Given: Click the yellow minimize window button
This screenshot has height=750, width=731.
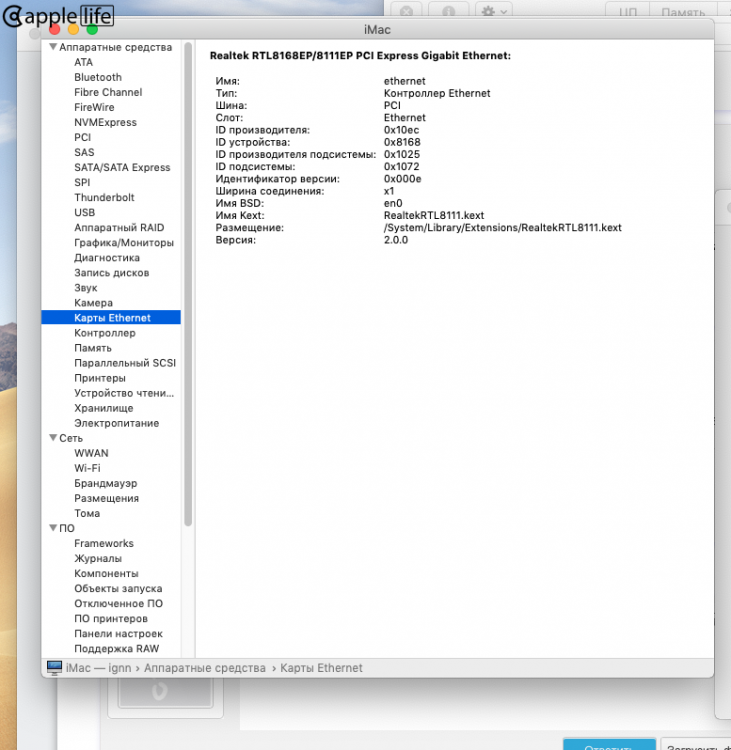Looking at the screenshot, I should [x=73, y=30].
